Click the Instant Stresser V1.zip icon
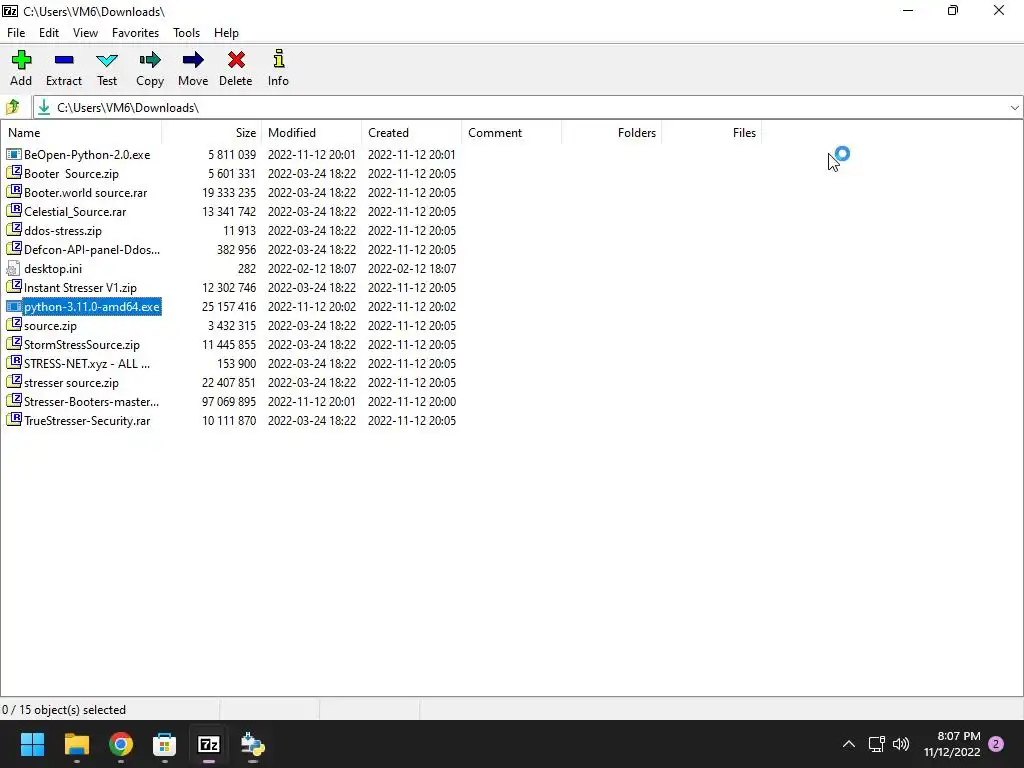The image size is (1024, 768). [x=13, y=287]
